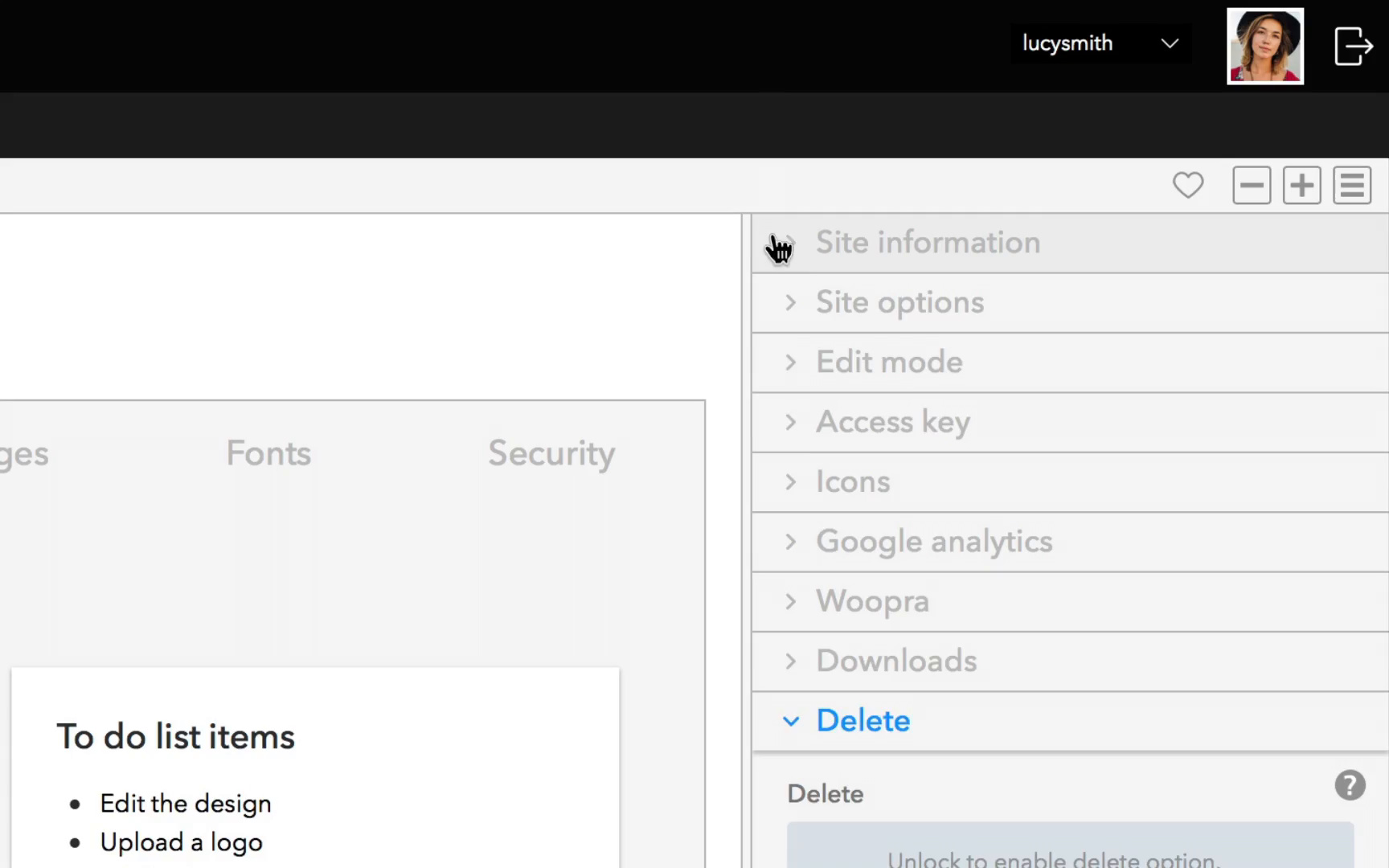Open the lucysmith account dropdown
1389x868 pixels.
pyautogui.click(x=1100, y=43)
